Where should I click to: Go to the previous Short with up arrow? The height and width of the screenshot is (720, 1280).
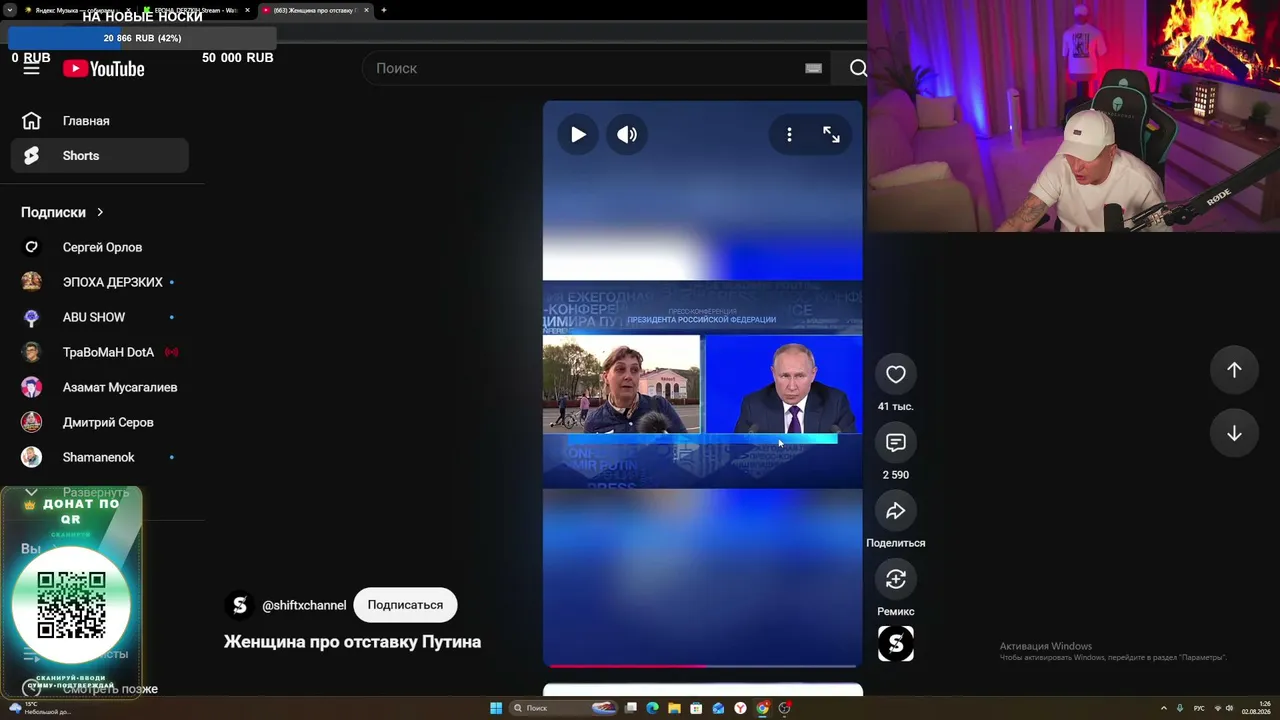[1234, 370]
